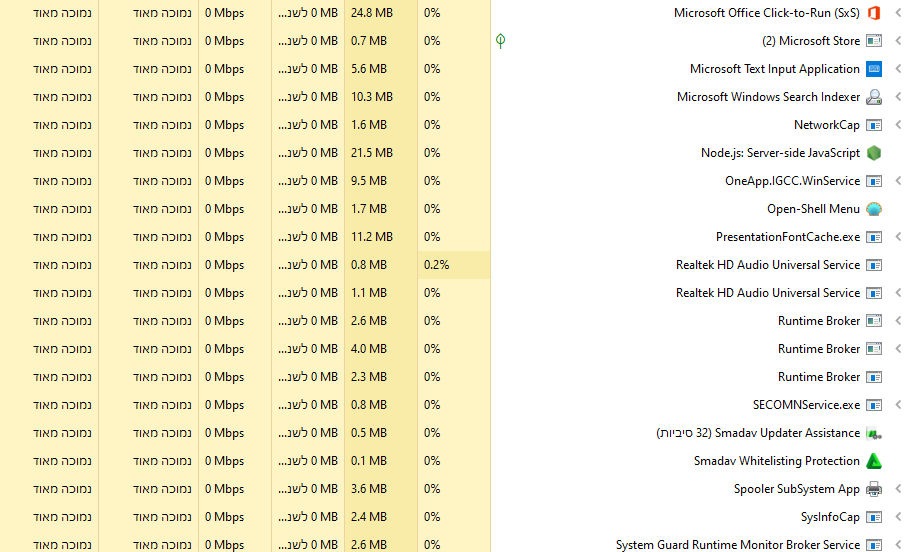Click the Spooler SubSystem App printer icon
The height and width of the screenshot is (552, 910).
(x=873, y=489)
